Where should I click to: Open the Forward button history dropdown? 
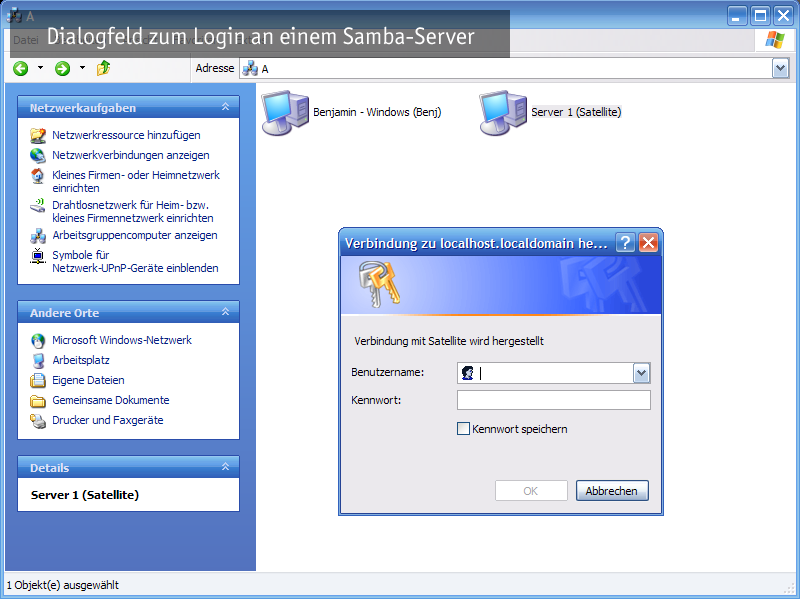[x=82, y=68]
